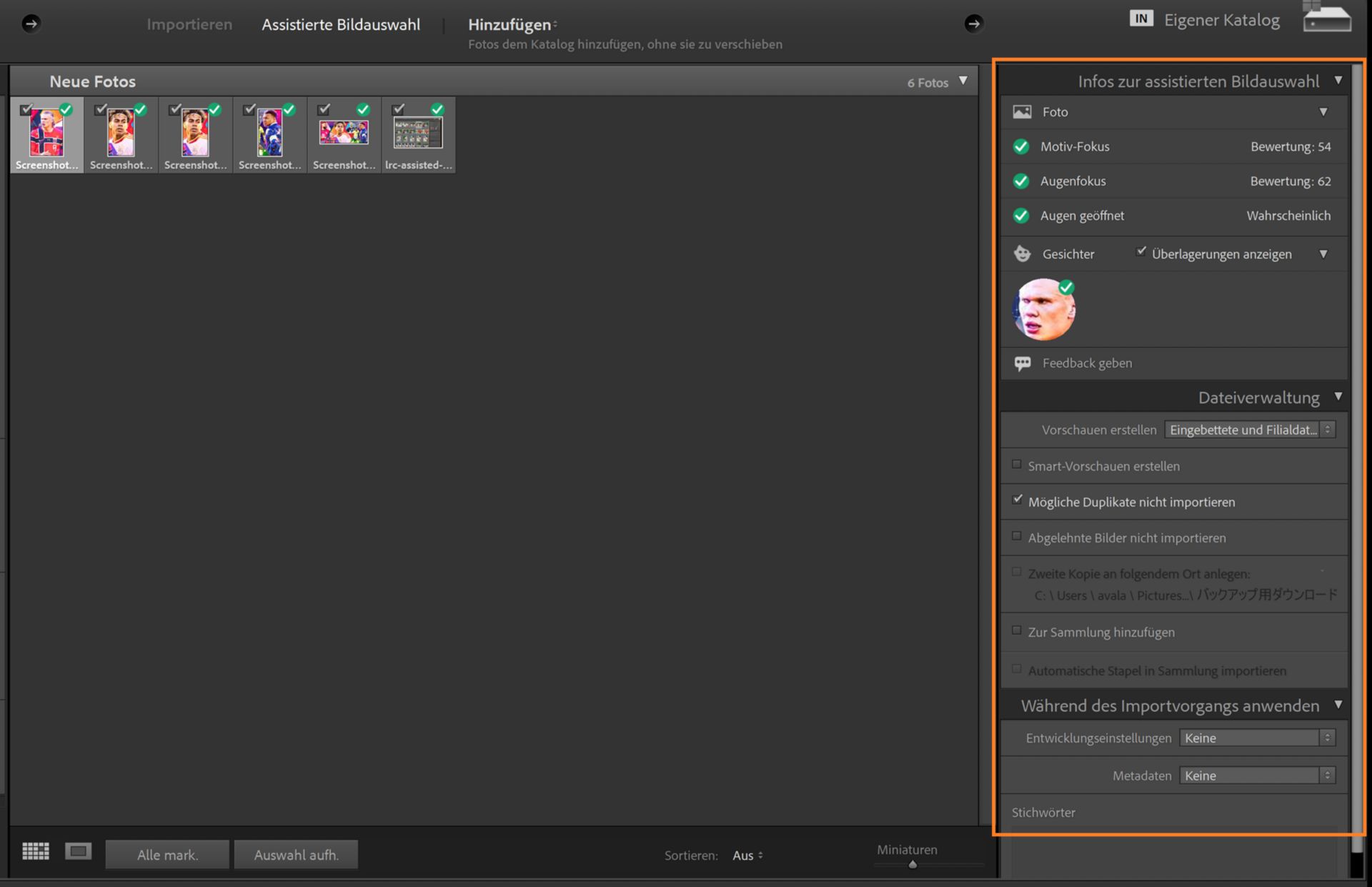Click the green check next to Augen geöffnet

1021,215
